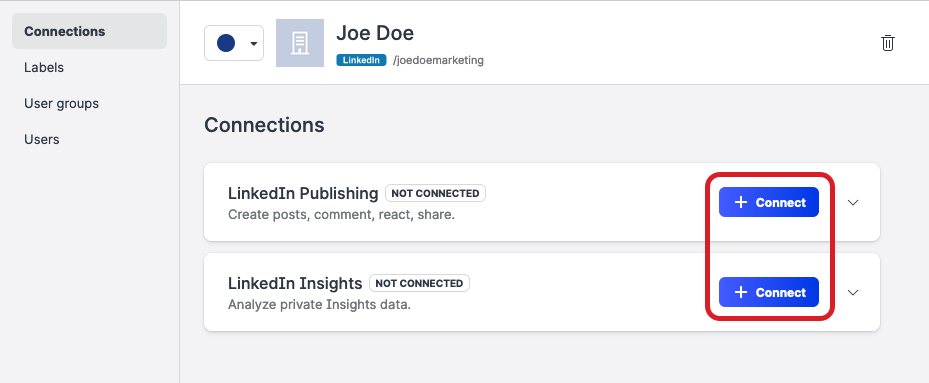The image size is (929, 383).
Task: Delete profile using the trash icon
Action: [888, 43]
